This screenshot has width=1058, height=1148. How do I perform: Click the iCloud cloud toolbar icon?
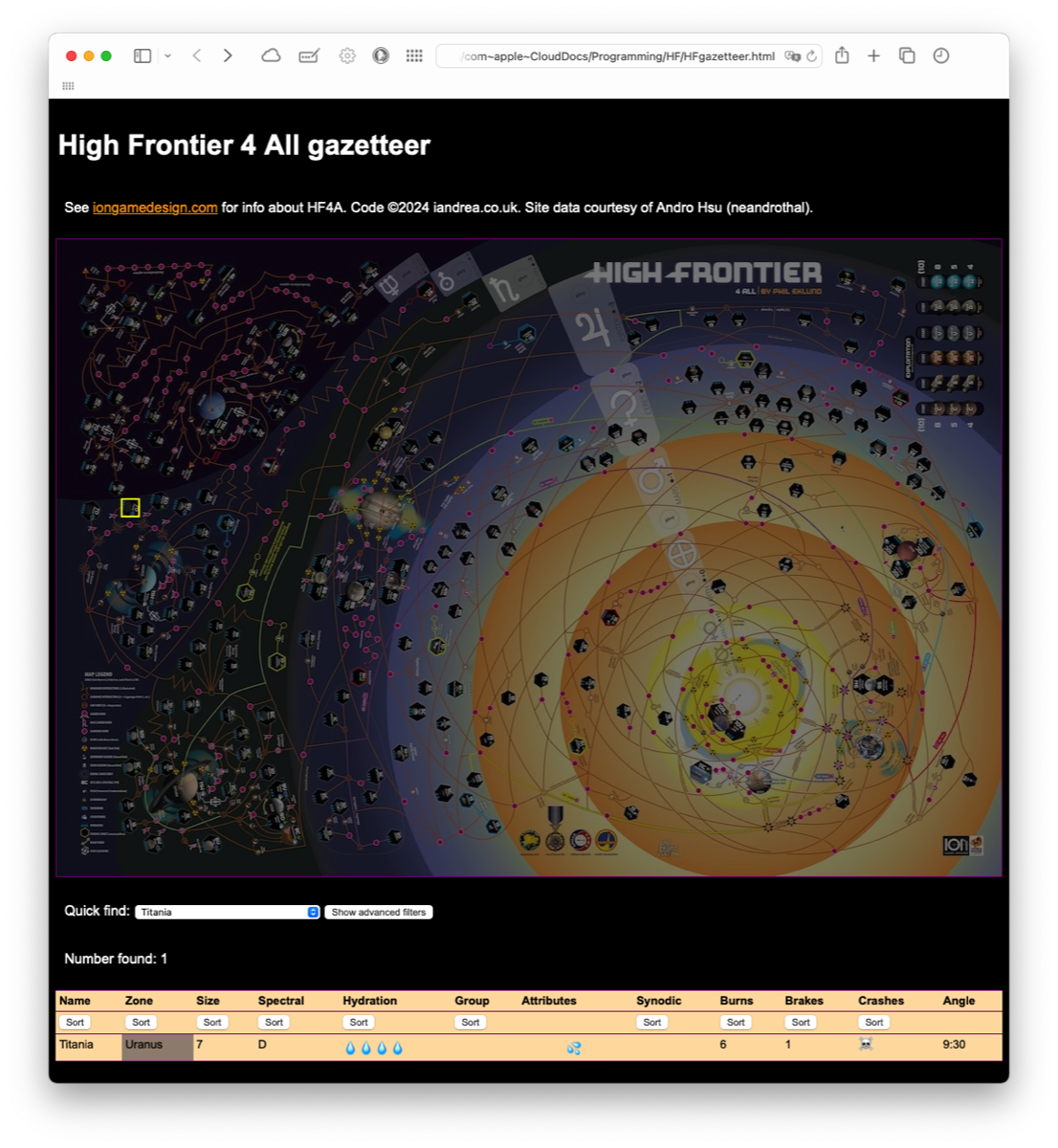(271, 55)
